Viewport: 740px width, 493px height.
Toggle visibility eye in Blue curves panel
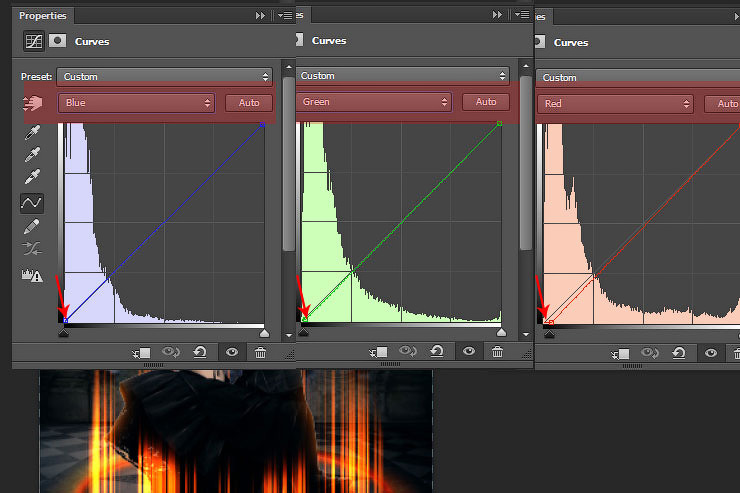(231, 352)
